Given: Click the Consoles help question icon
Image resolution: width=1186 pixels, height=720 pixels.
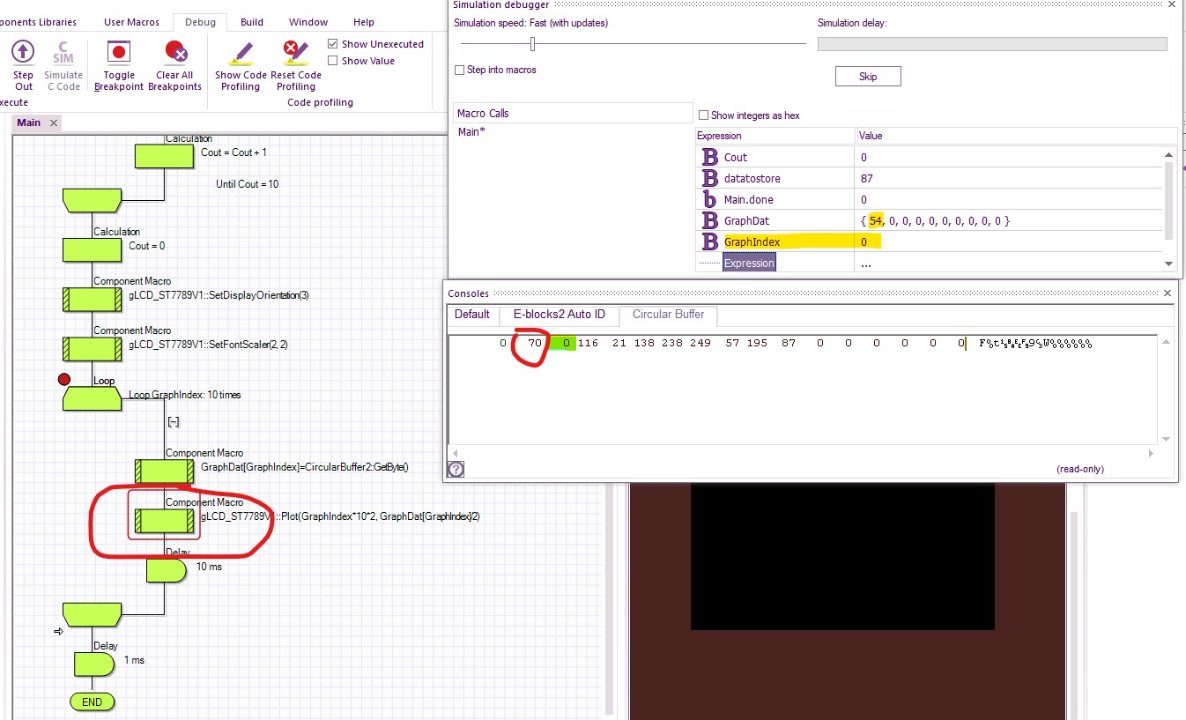Looking at the screenshot, I should coord(456,469).
